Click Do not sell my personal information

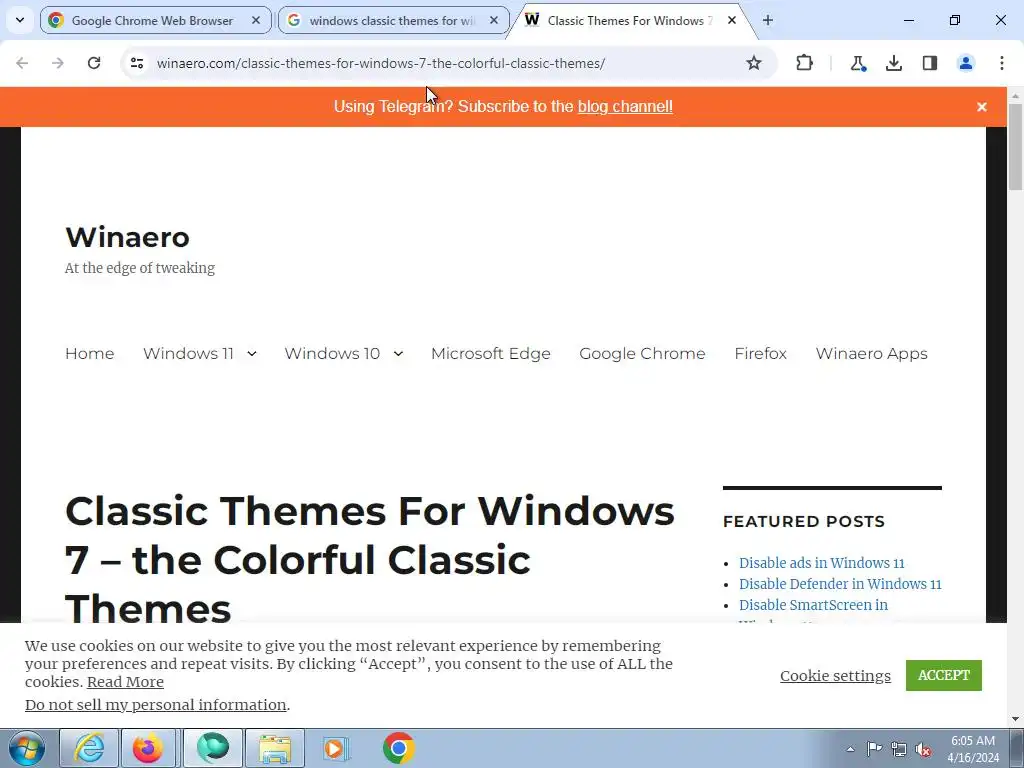coord(155,705)
